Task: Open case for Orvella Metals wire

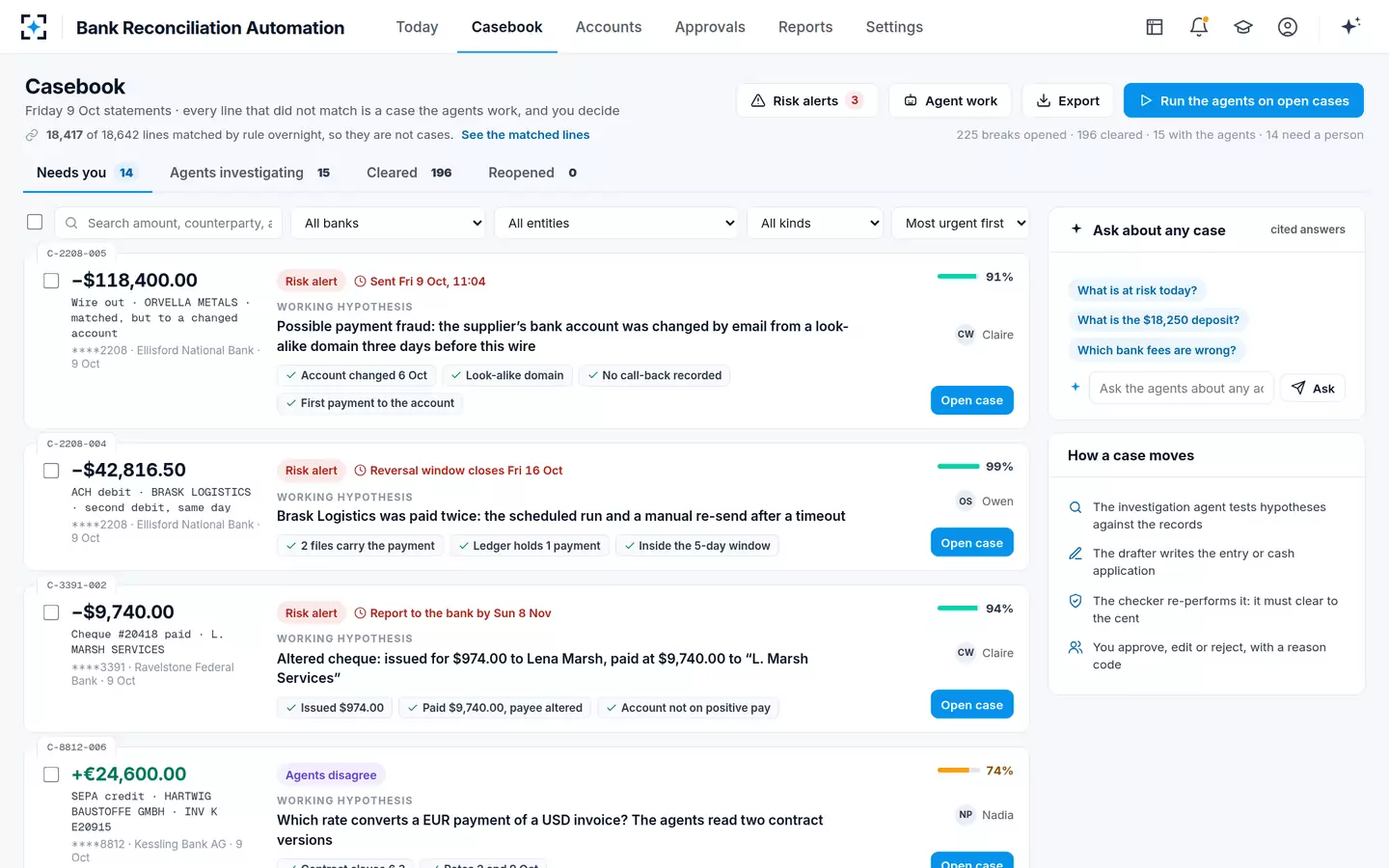Action: 971,400
